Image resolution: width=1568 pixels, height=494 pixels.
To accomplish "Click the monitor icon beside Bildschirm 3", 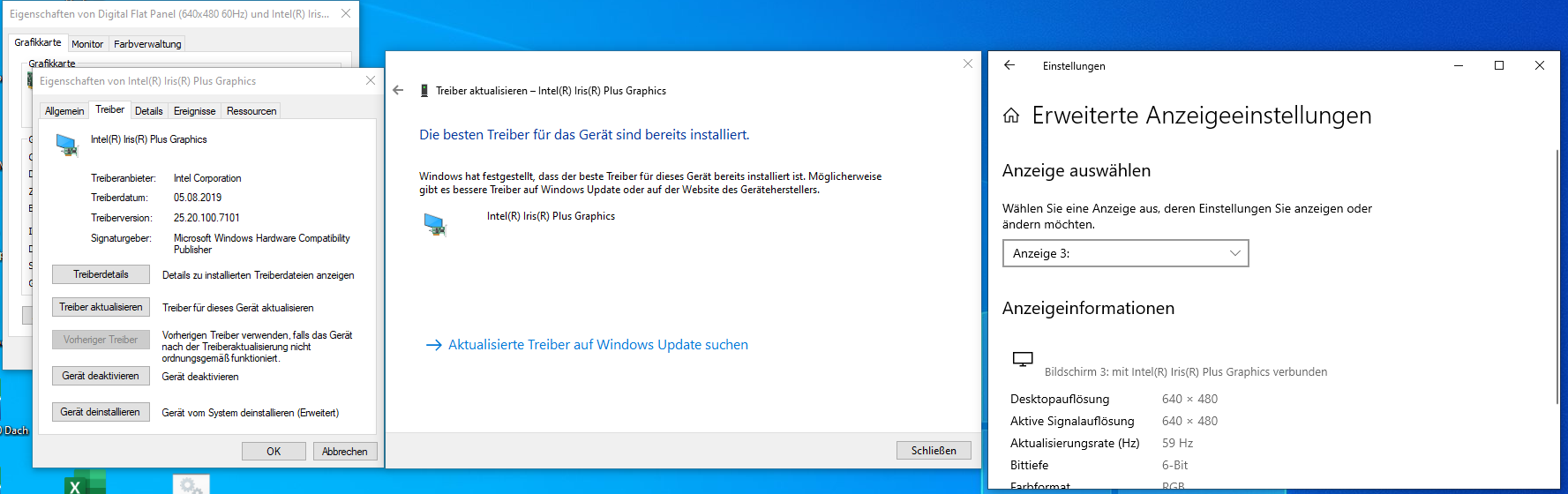I will (1023, 359).
